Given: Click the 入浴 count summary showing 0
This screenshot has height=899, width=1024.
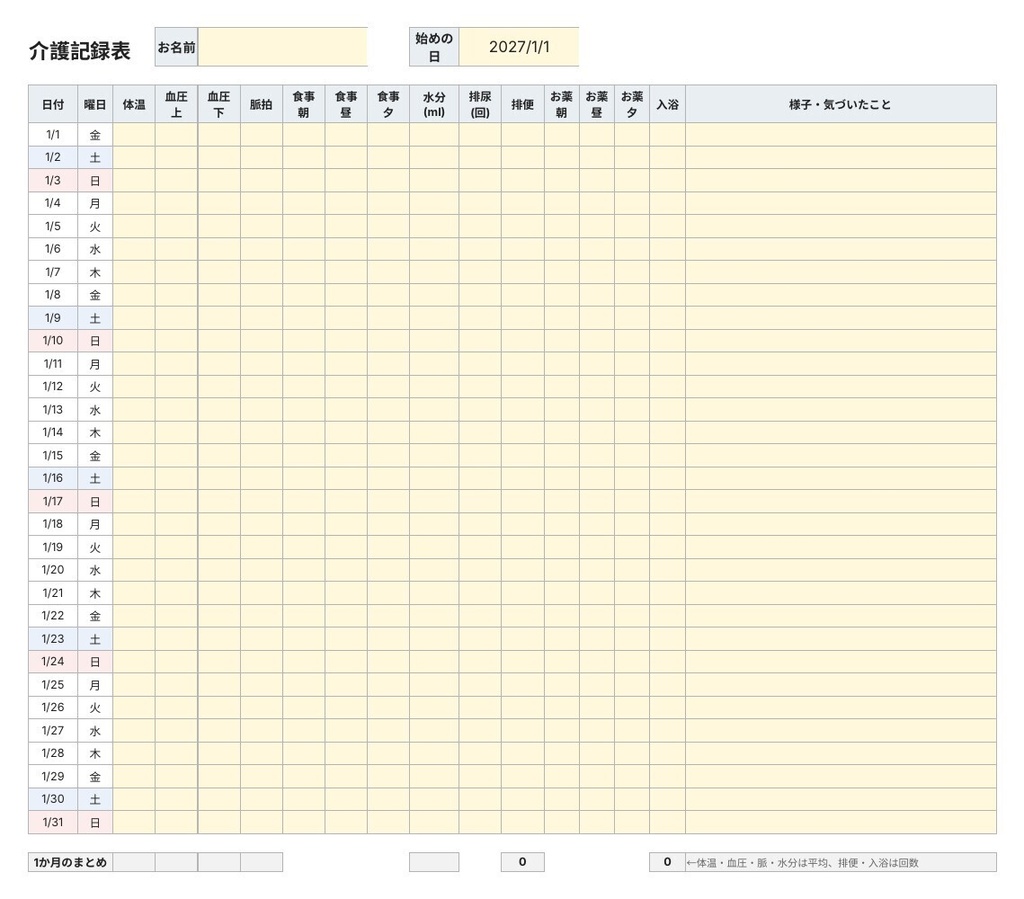Looking at the screenshot, I should pos(667,862).
